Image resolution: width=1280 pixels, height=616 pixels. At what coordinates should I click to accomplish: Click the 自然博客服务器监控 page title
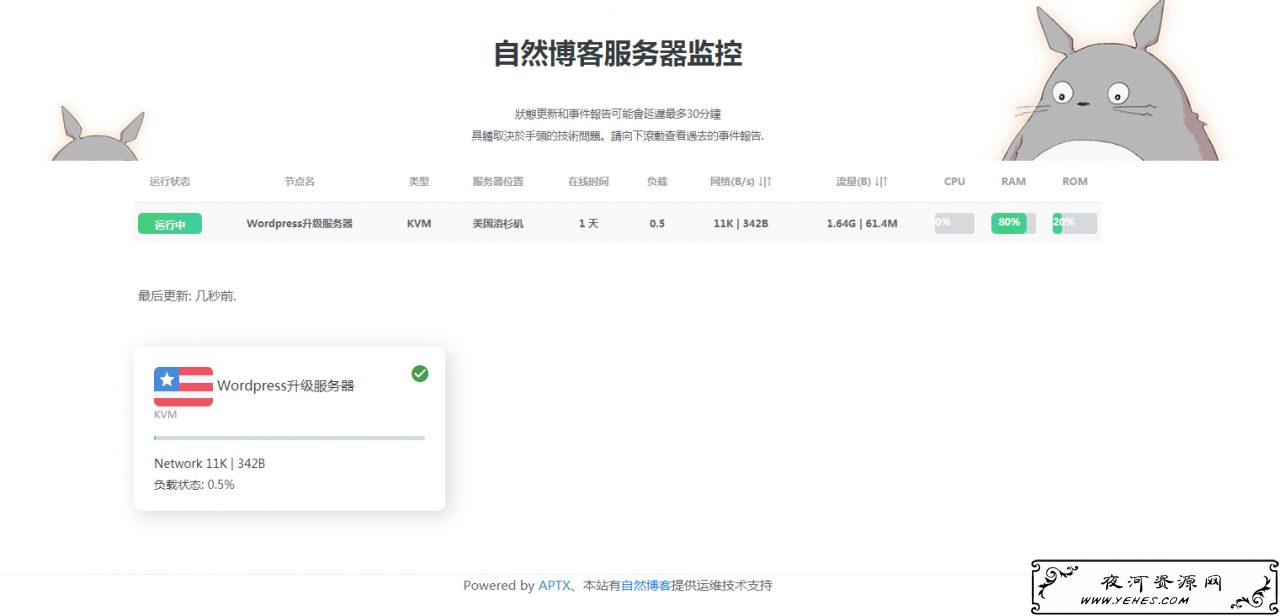click(618, 53)
